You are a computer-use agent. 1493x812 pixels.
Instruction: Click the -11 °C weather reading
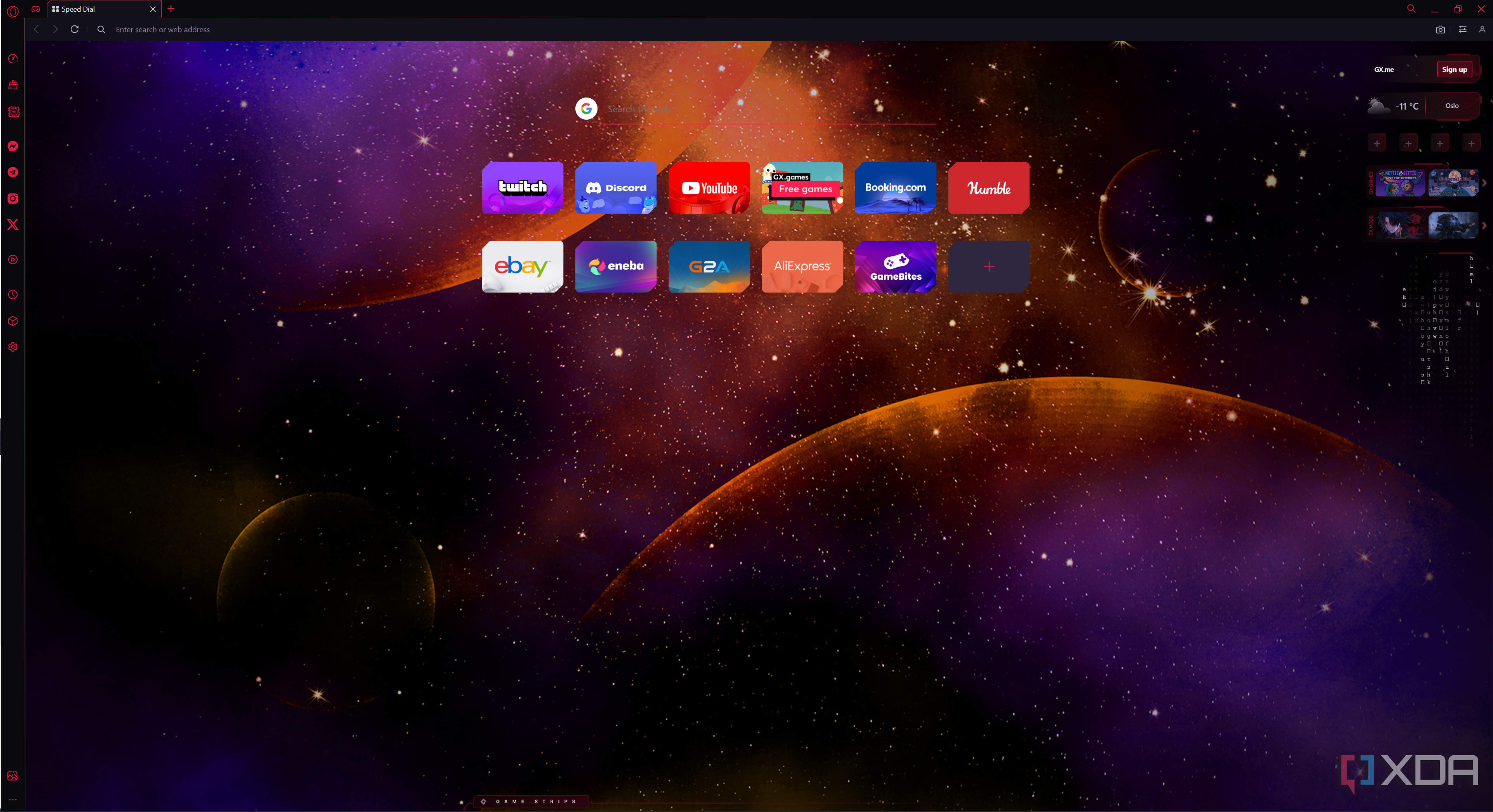tap(1407, 106)
